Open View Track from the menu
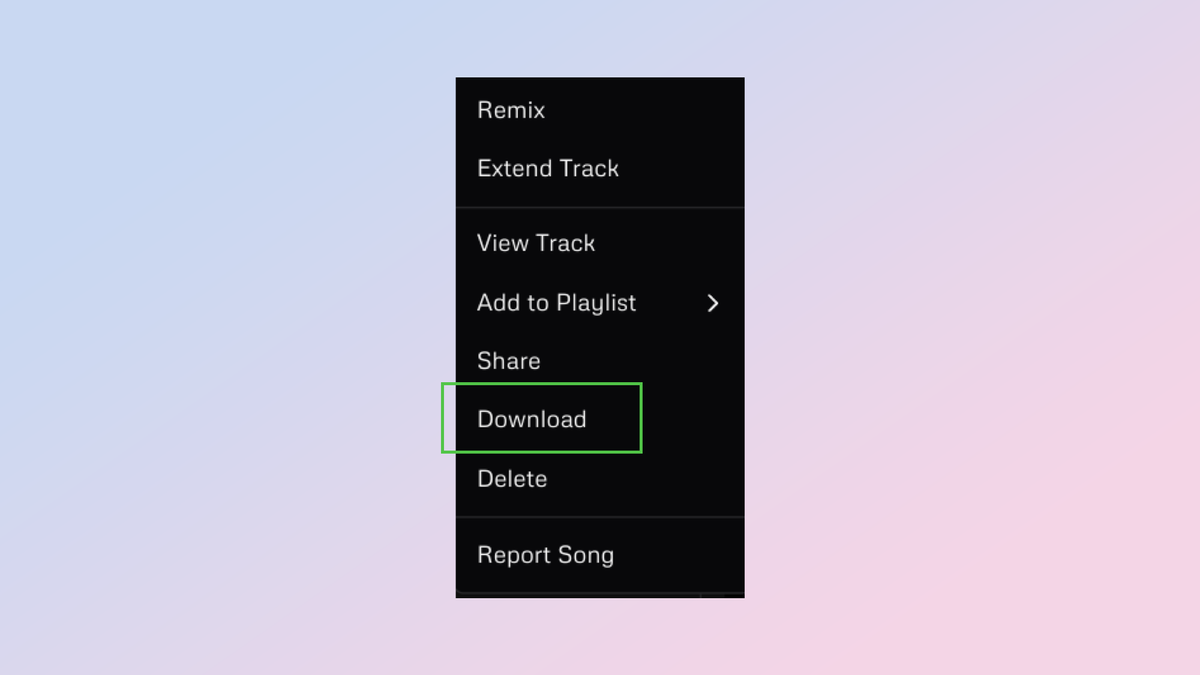The width and height of the screenshot is (1200, 675). tap(536, 243)
